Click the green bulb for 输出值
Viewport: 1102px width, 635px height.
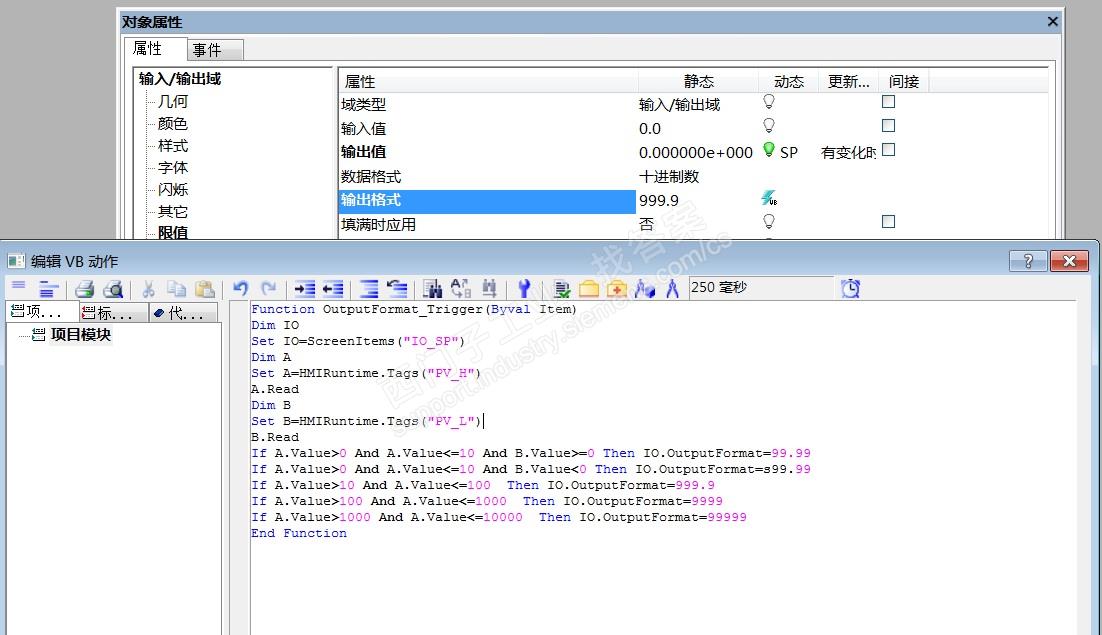pos(769,150)
